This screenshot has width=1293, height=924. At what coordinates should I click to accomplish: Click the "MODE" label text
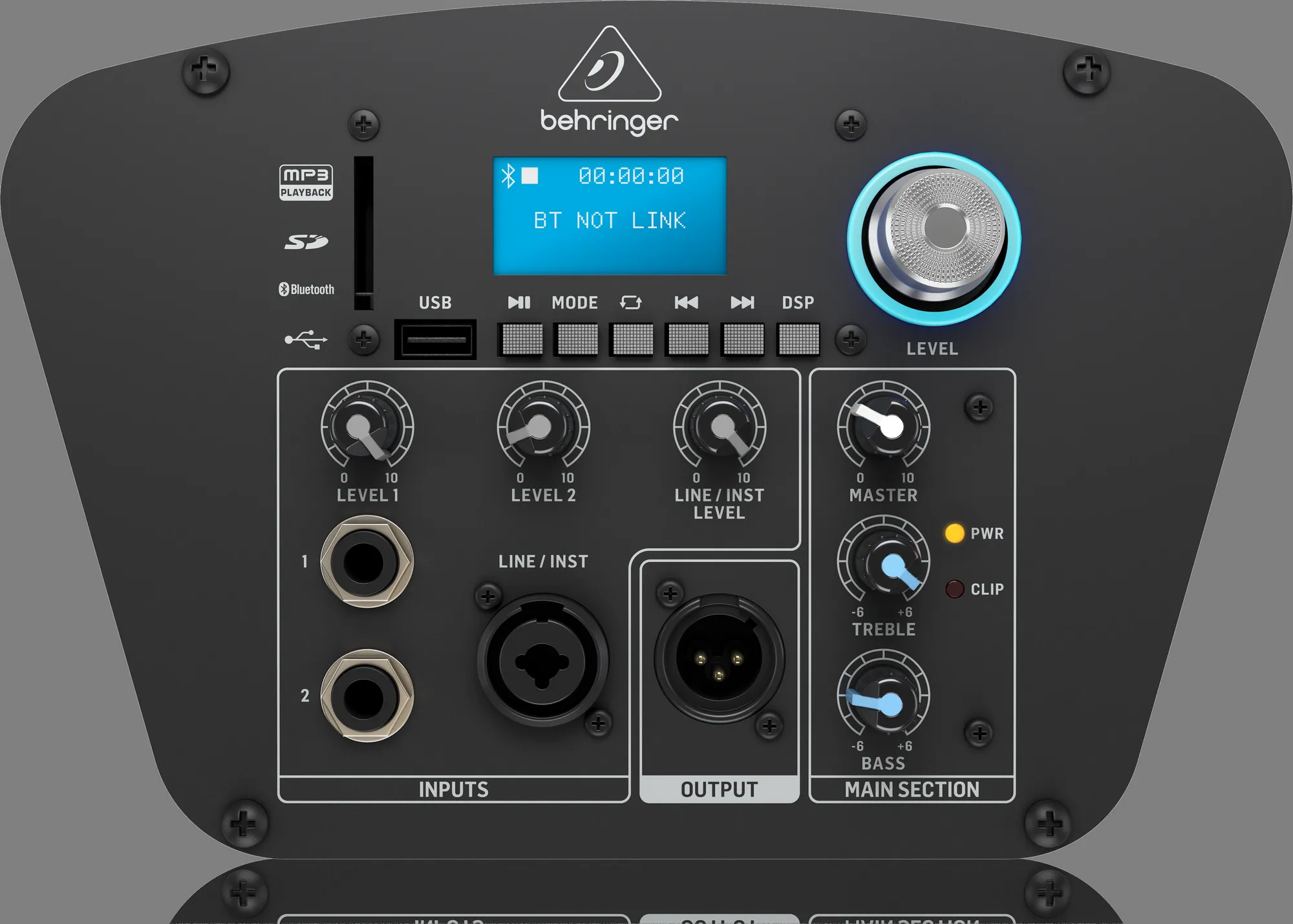click(575, 303)
